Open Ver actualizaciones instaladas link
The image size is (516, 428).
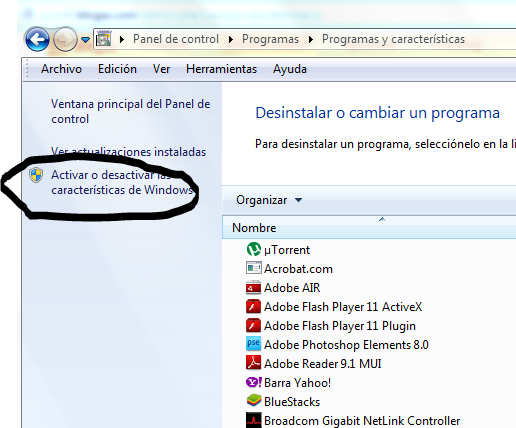(x=128, y=152)
